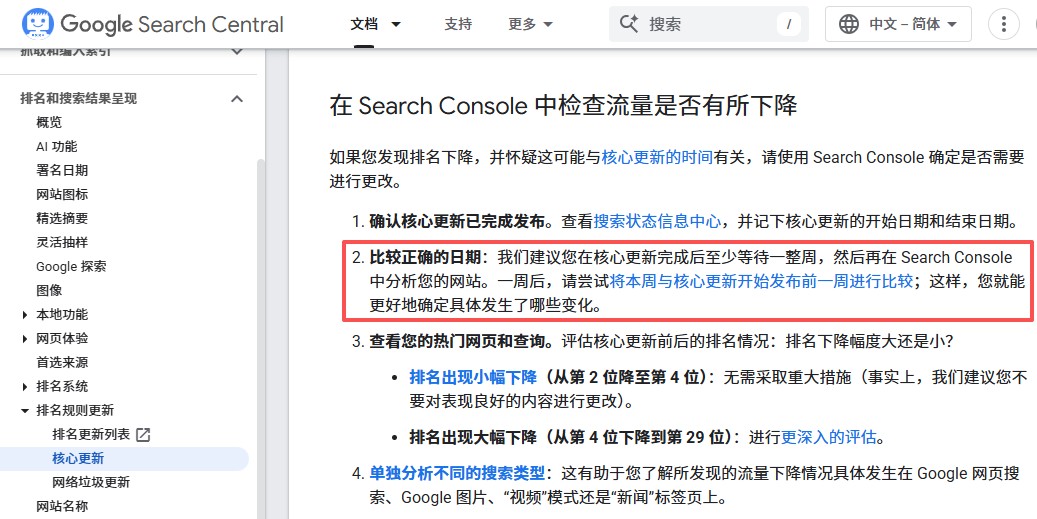Click the sparkle search icon
This screenshot has height=519, width=1037.
(629, 24)
